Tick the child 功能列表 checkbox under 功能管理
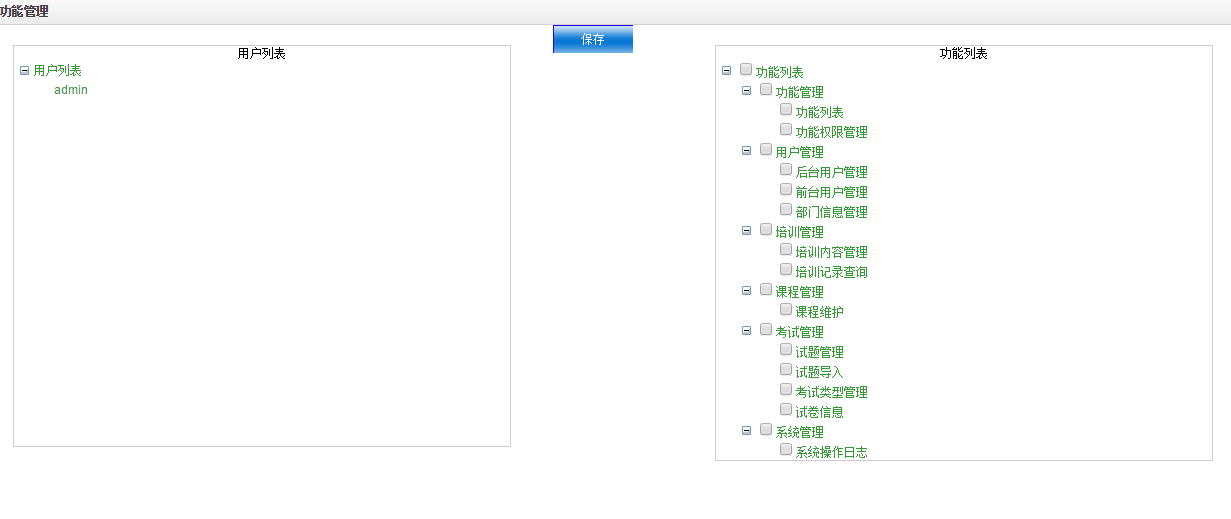This screenshot has height=519, width=1231. (786, 110)
